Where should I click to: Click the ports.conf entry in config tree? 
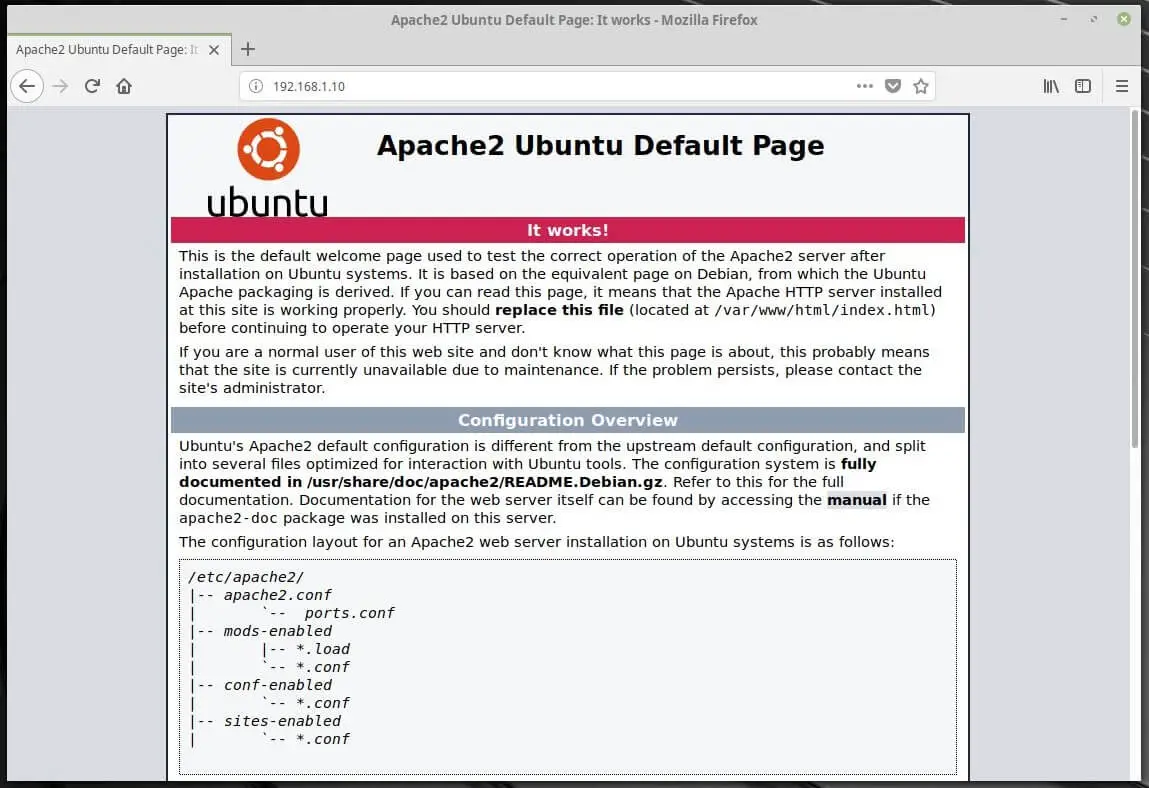(350, 613)
